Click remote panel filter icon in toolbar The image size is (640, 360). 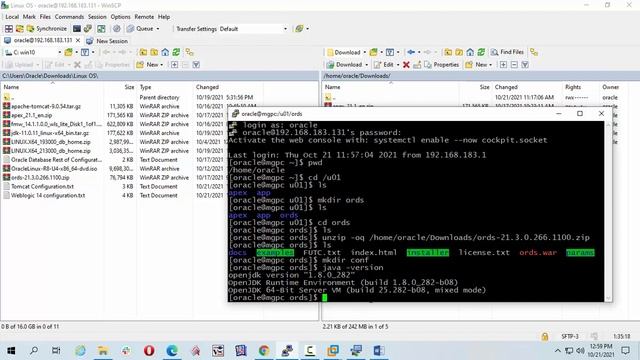(525, 64)
